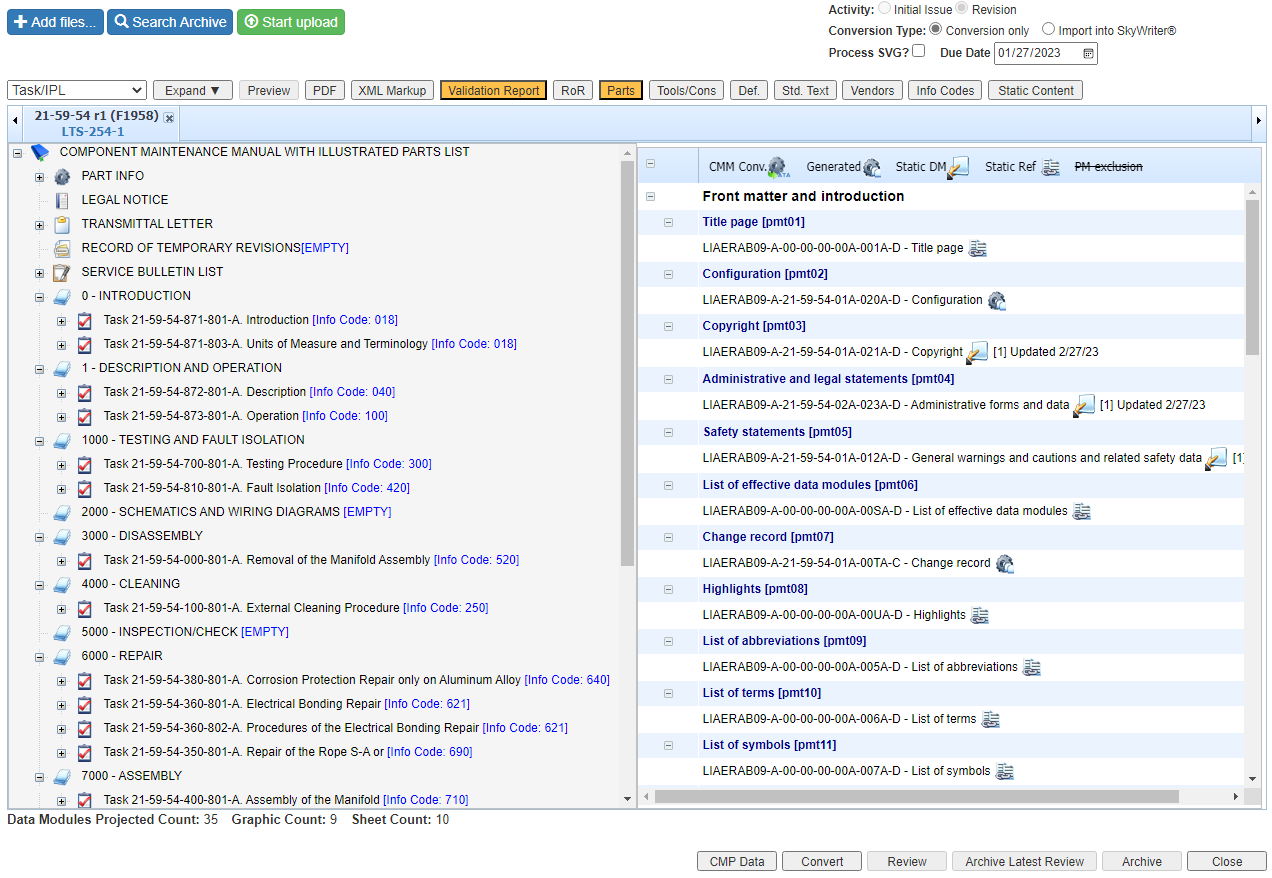1272x878 pixels.
Task: Click the tab strip left scroll arrow
Action: click(15, 121)
